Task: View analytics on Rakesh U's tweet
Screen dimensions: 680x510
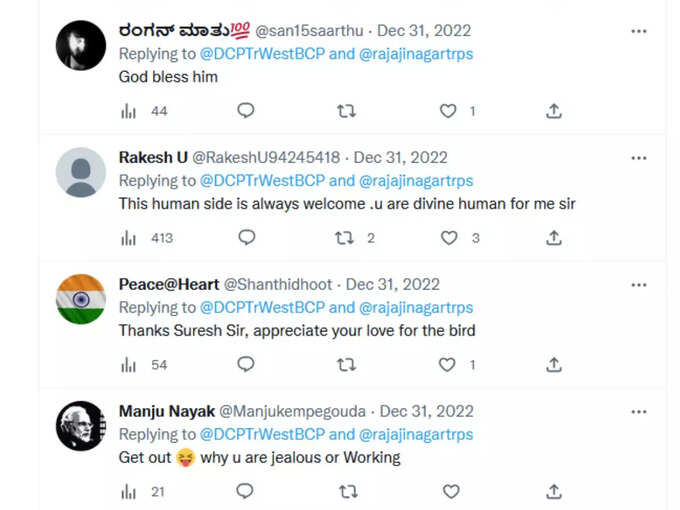Action: [128, 238]
